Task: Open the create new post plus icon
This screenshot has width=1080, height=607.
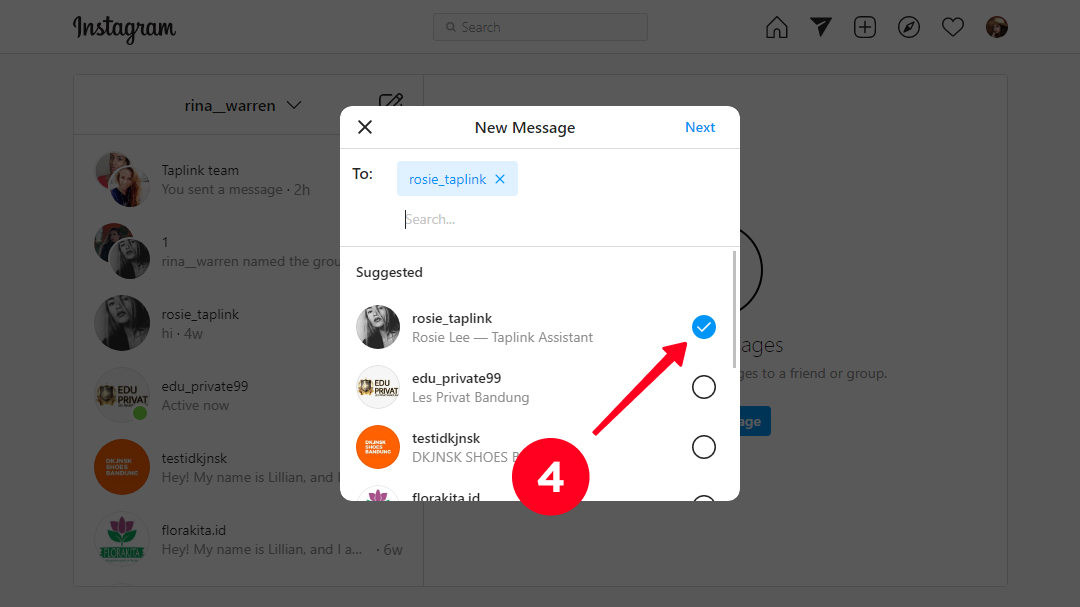Action: click(864, 28)
